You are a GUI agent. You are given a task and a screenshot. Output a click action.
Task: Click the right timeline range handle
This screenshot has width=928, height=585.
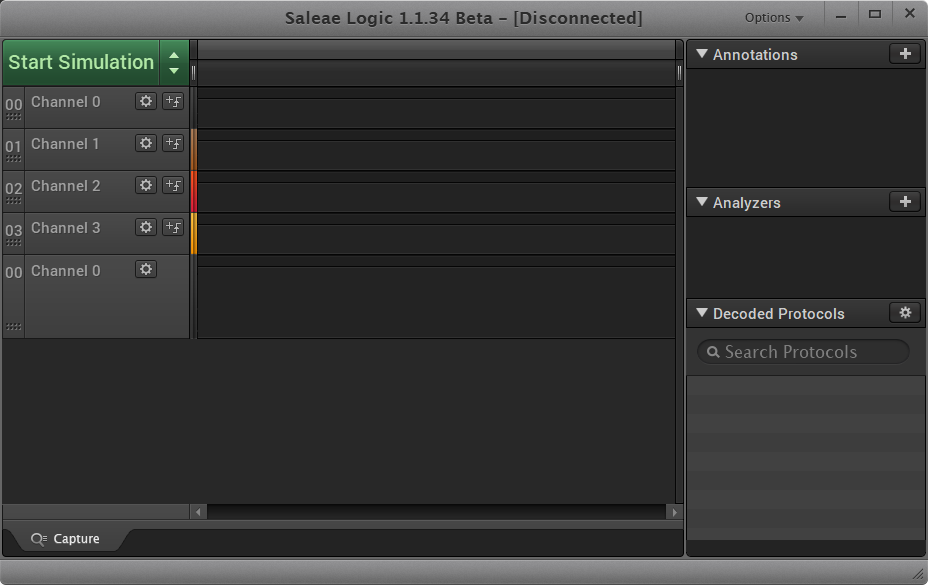click(x=679, y=73)
